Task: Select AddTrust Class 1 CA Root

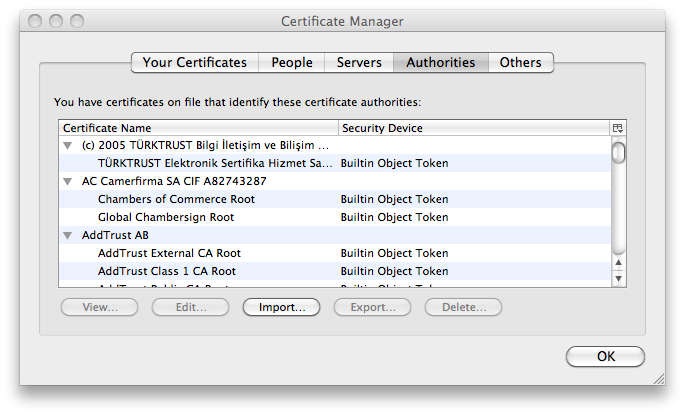Action: (167, 271)
